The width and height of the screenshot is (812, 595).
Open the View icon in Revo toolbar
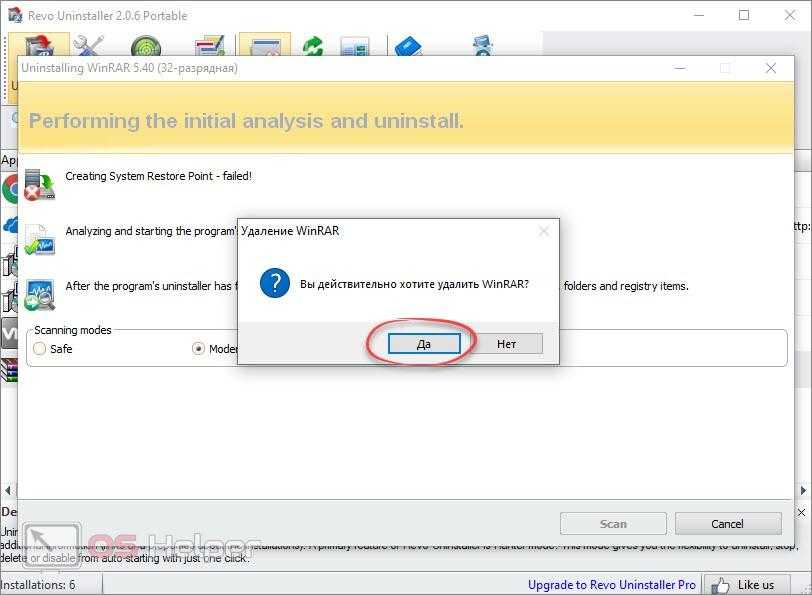pyautogui.click(x=355, y=46)
